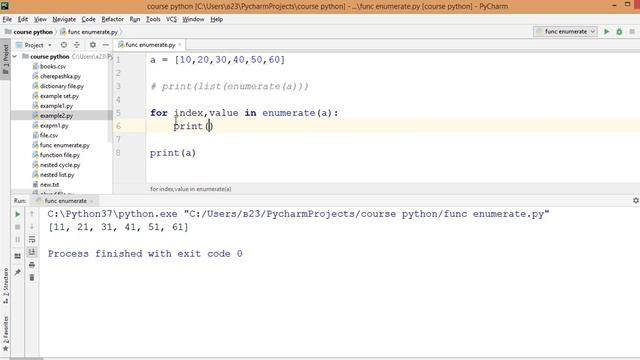
Task: Open the Run menu
Action: tap(135, 19)
